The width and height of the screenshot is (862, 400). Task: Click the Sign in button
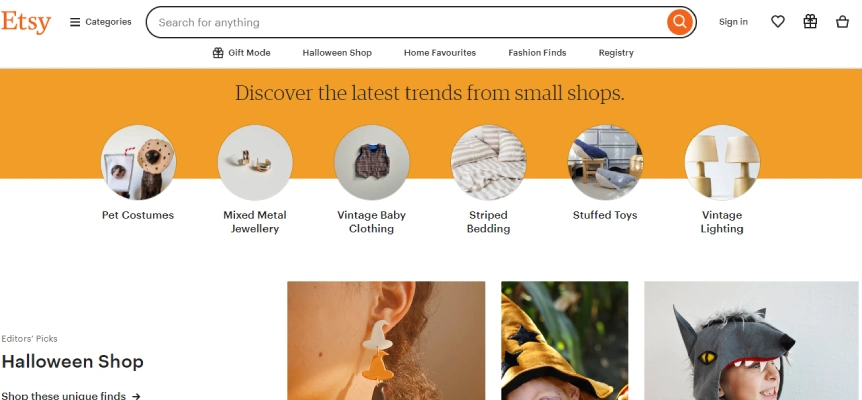733,22
